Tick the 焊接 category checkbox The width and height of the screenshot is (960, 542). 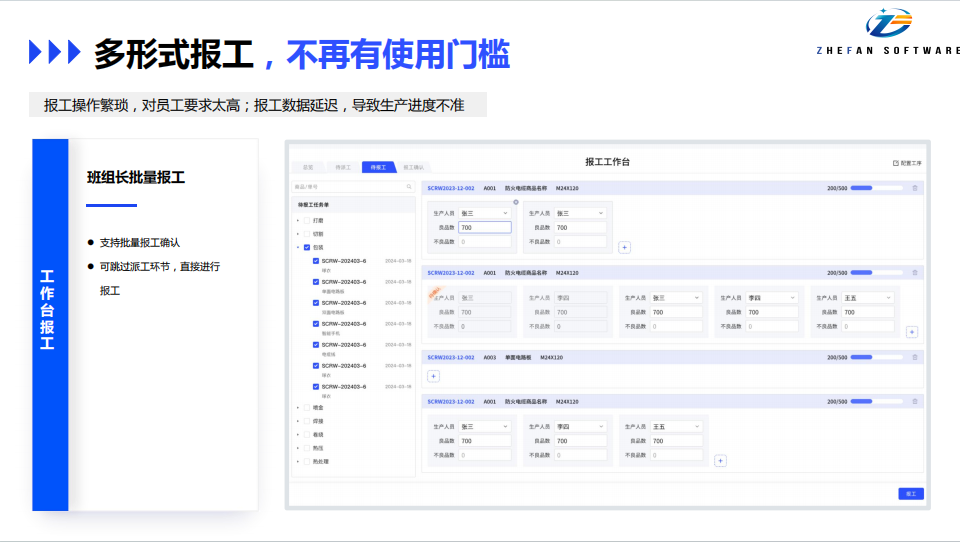pos(307,421)
